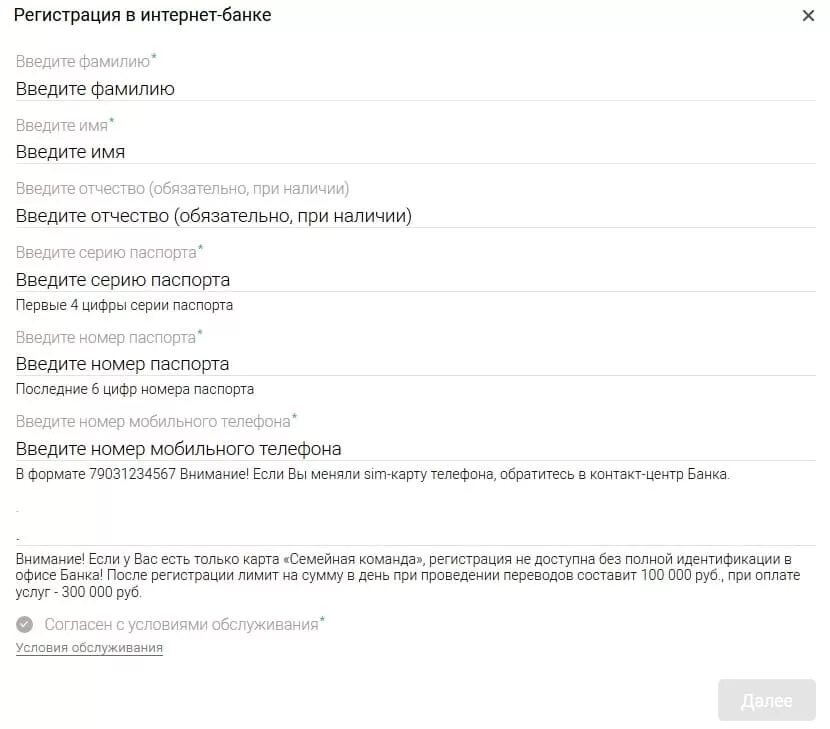Click the hint 'Последние 6 цифр номера паспорта'
The image size is (830, 729).
click(x=135, y=389)
